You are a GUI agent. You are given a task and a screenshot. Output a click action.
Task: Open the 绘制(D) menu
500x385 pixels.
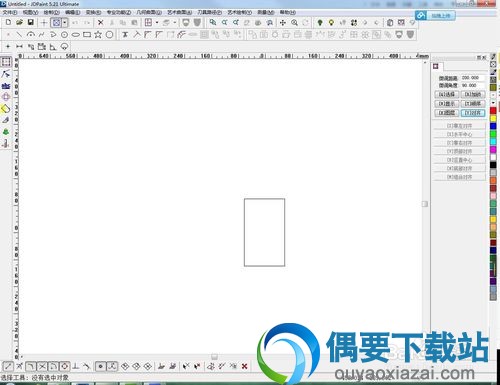(x=52, y=12)
